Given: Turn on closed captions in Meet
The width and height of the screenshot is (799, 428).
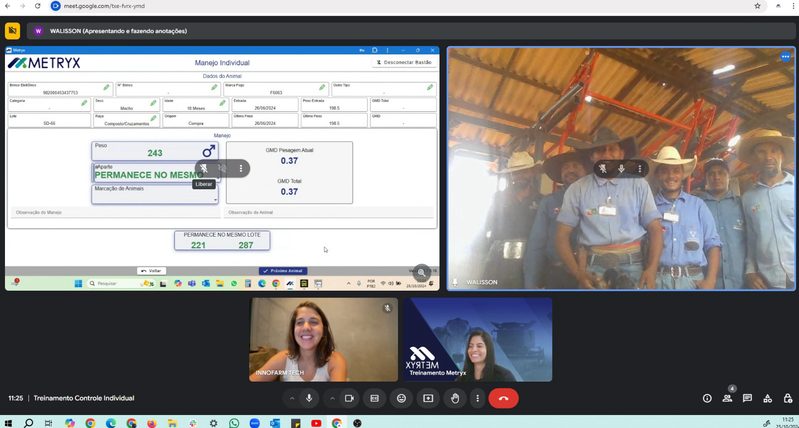Looking at the screenshot, I should tap(375, 398).
